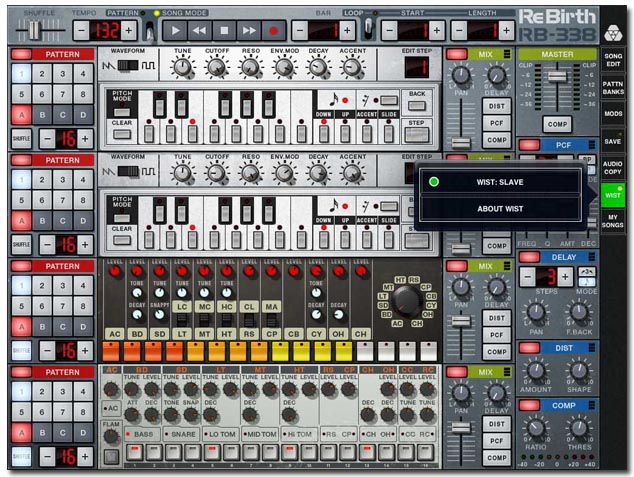Open the Pattn Banks sidebar panel

[x=613, y=87]
